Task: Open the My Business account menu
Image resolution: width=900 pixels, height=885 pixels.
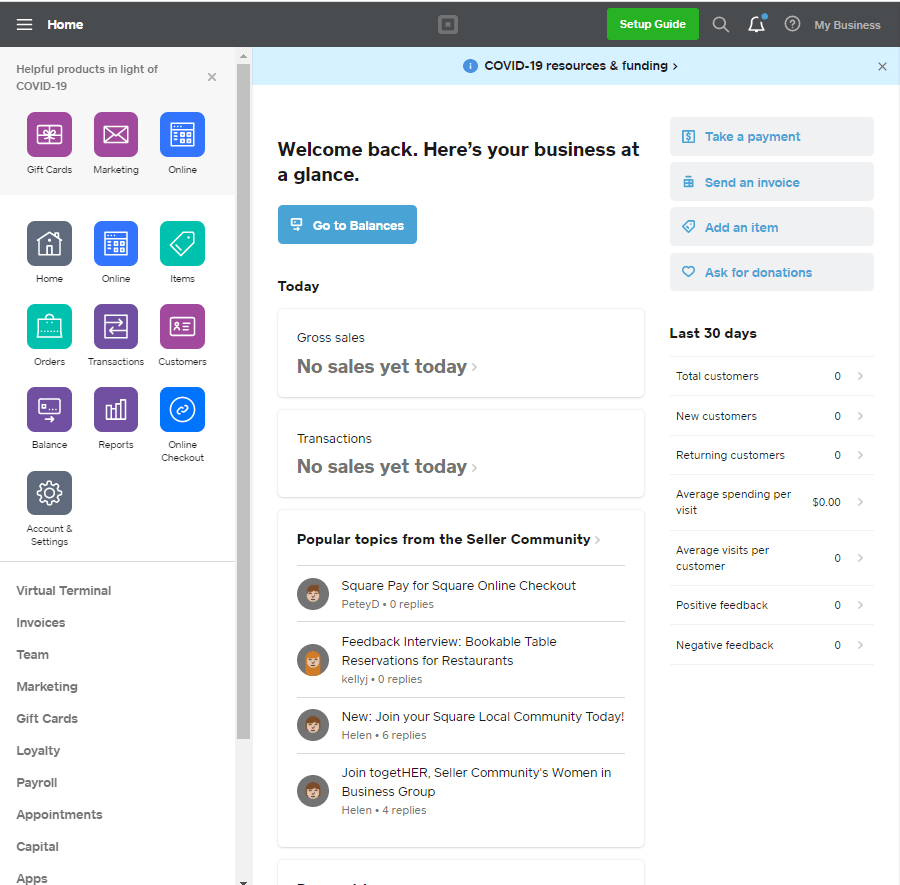Action: 847,25
